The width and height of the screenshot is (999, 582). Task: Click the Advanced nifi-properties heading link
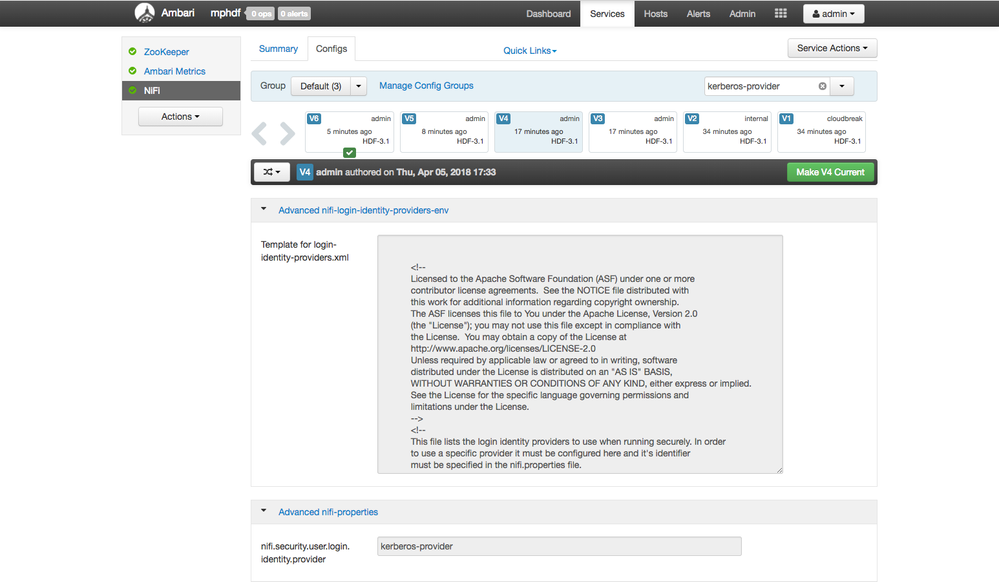[x=328, y=512]
